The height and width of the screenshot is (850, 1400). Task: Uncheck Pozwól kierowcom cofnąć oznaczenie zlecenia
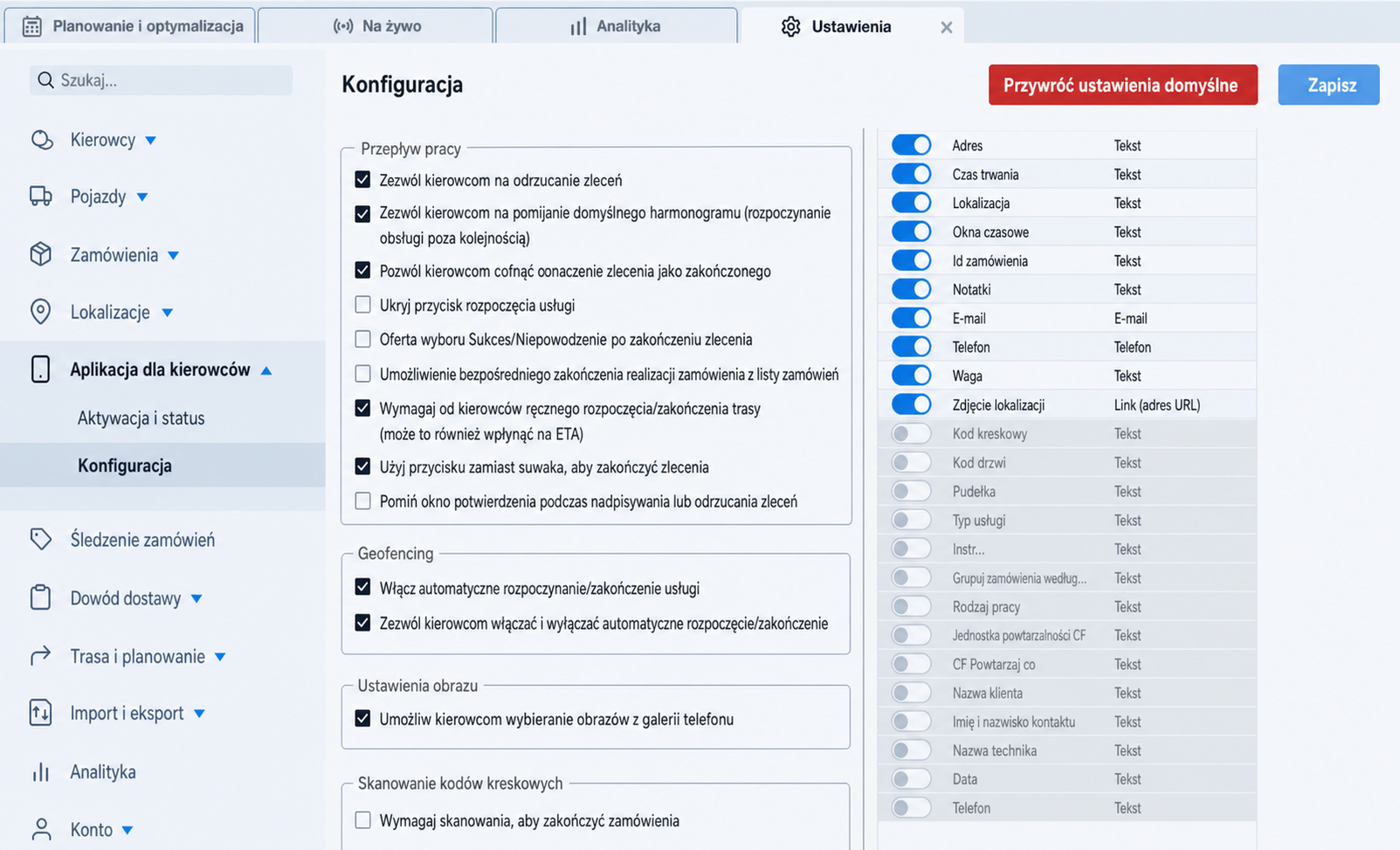tap(362, 270)
